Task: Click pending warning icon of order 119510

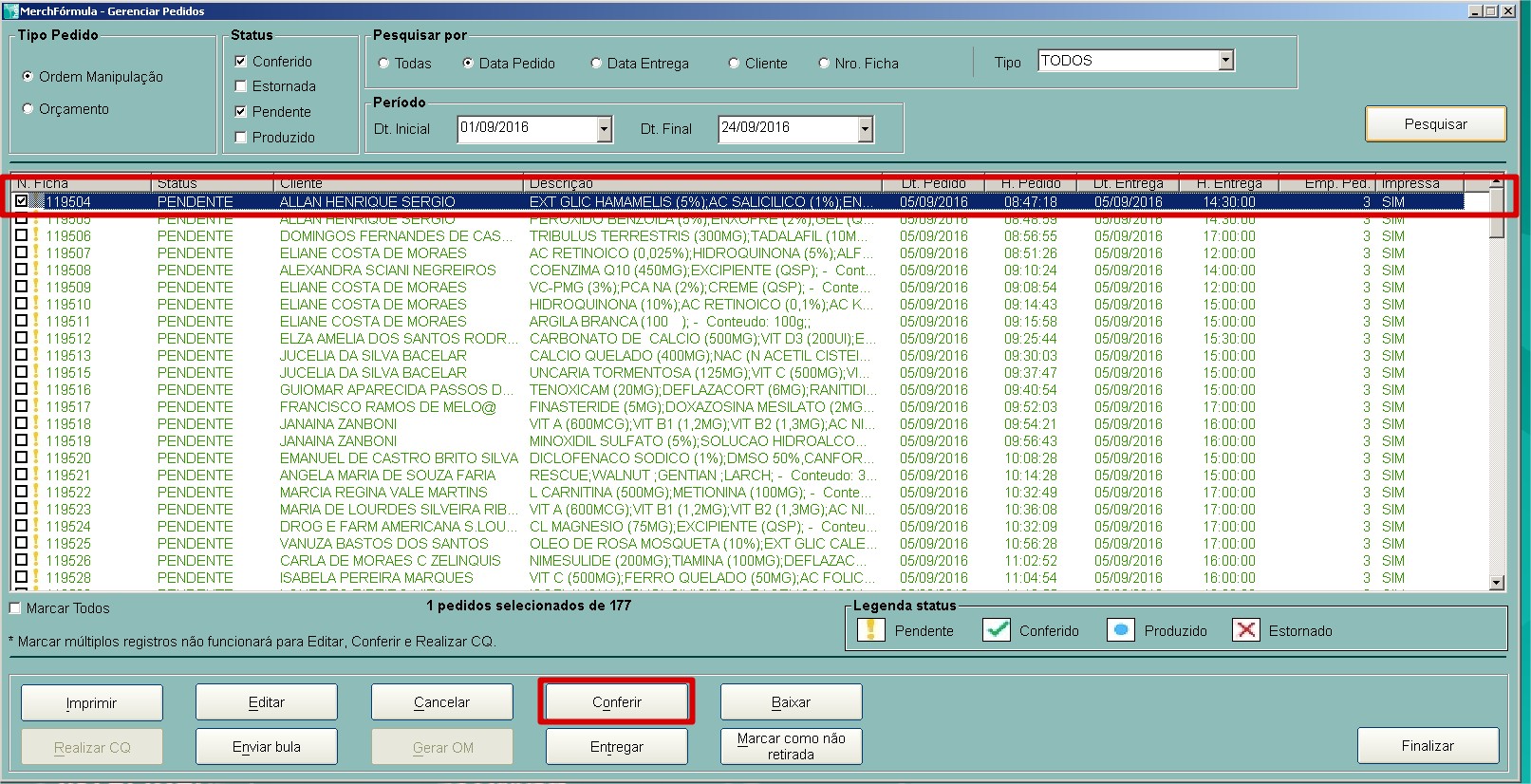Action: (36, 304)
